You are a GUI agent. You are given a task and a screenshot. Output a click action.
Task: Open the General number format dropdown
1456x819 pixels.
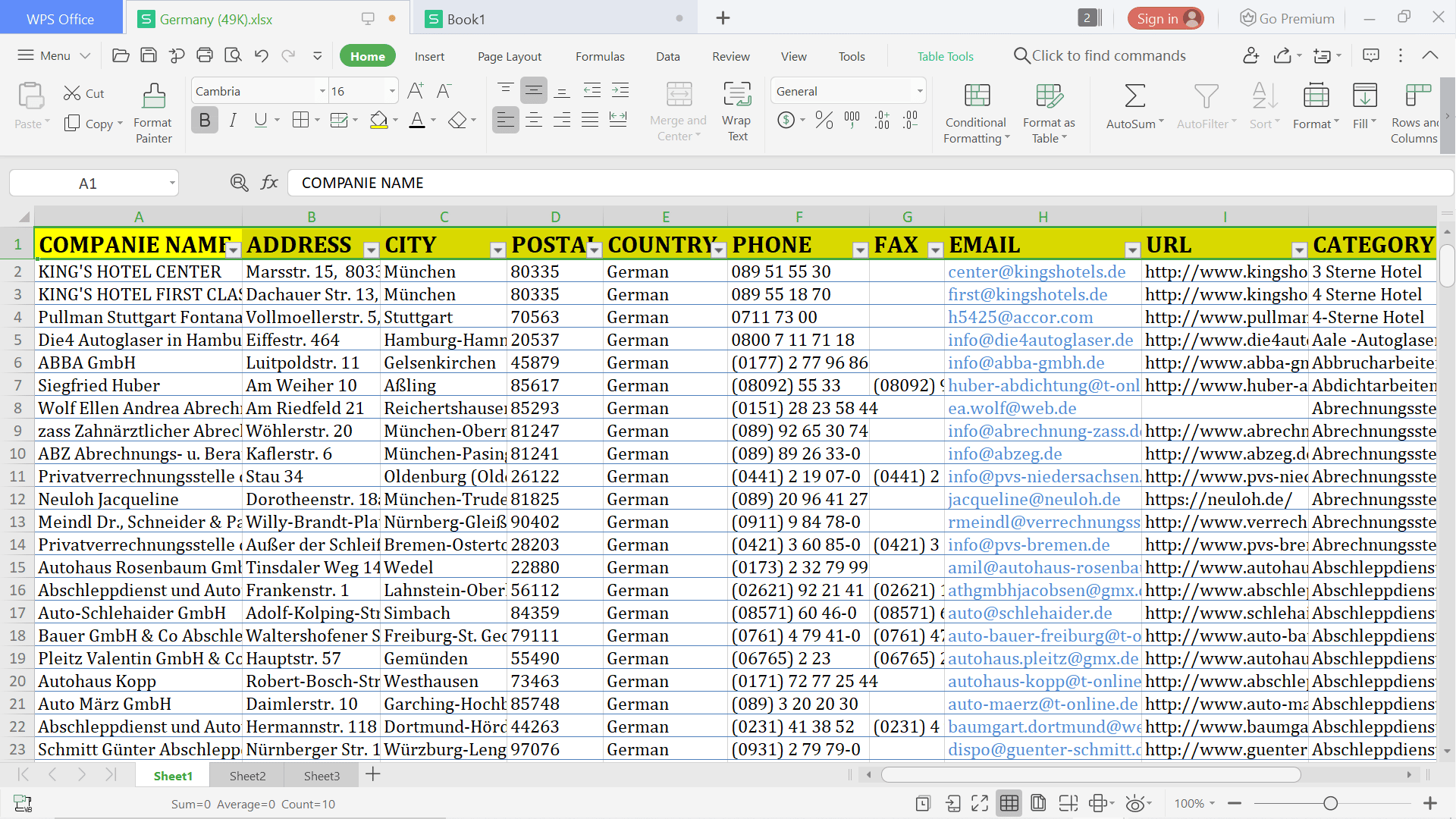click(x=920, y=91)
